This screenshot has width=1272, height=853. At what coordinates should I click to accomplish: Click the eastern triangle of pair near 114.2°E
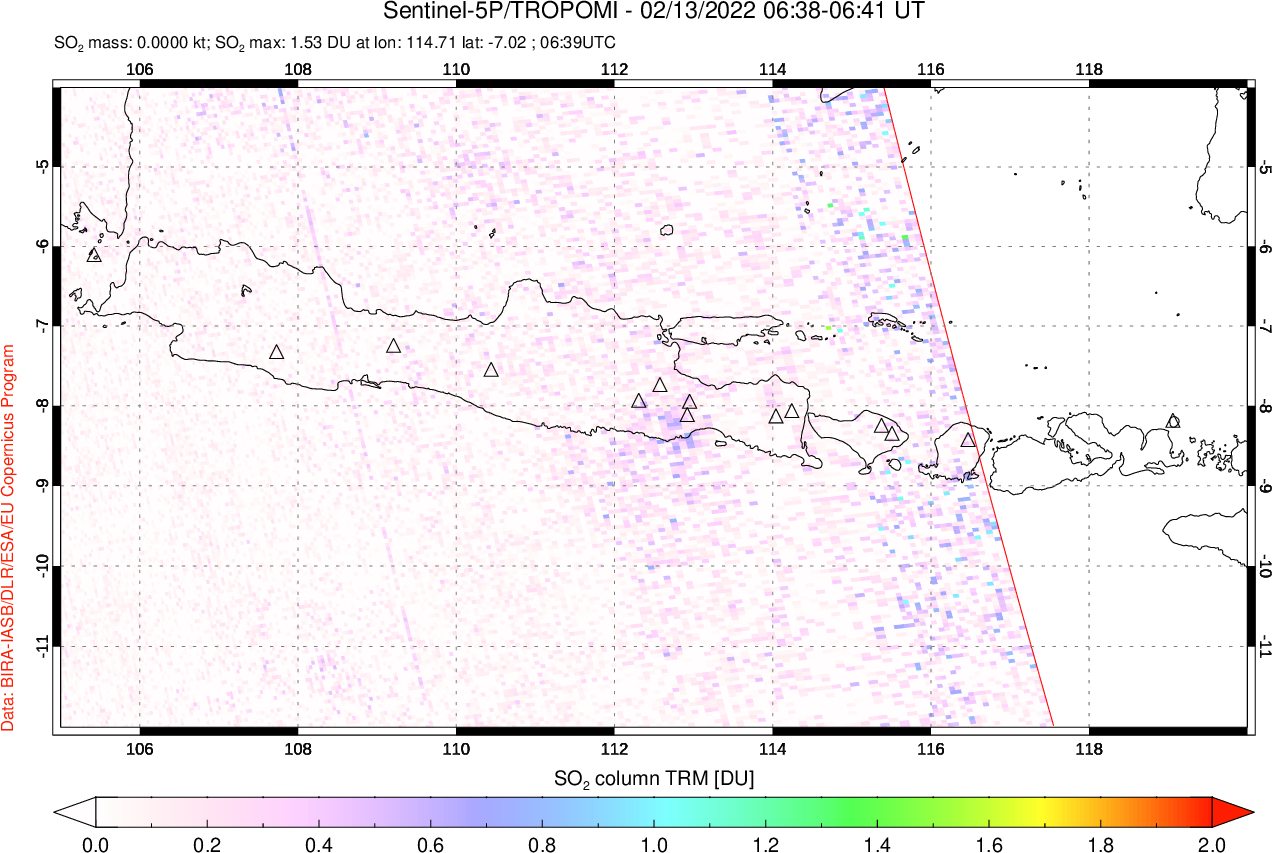[792, 411]
